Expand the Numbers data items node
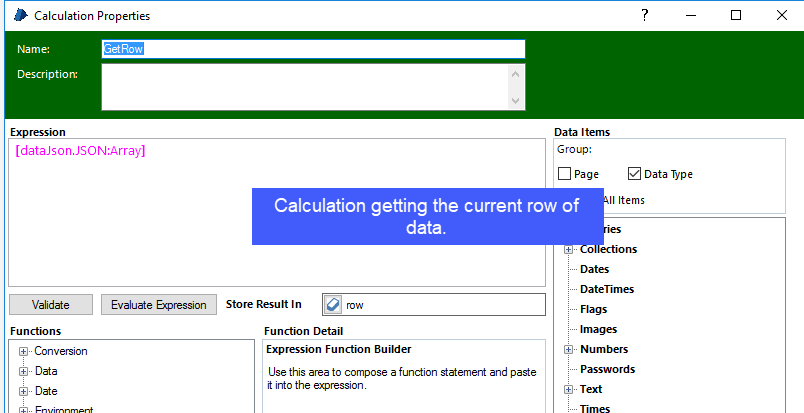The image size is (804, 413). [569, 349]
